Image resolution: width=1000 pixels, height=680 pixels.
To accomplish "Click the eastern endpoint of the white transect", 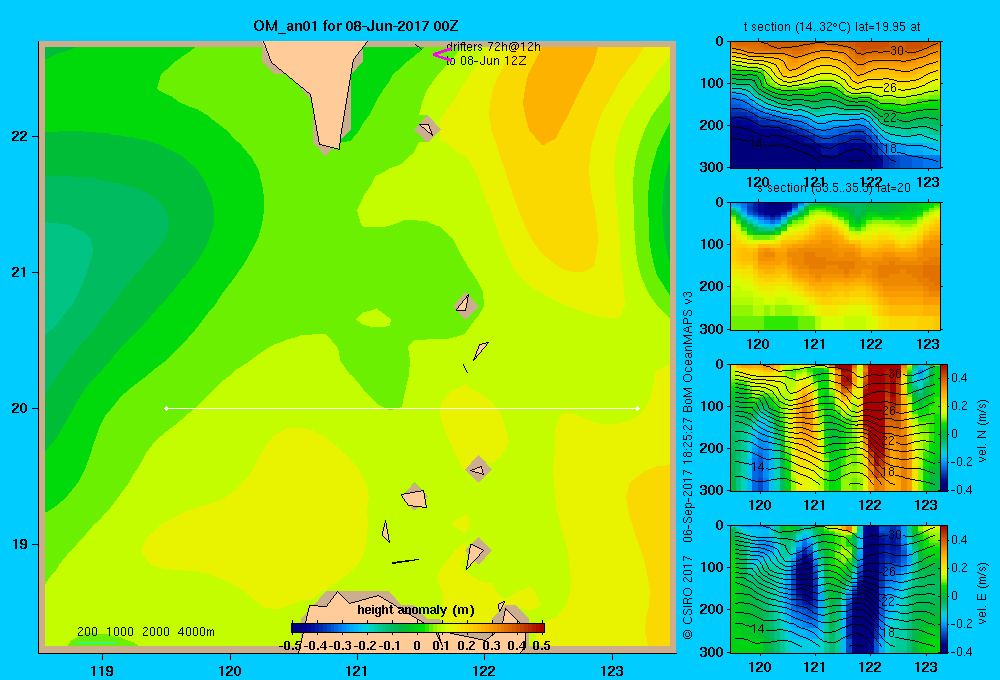I will pos(638,408).
